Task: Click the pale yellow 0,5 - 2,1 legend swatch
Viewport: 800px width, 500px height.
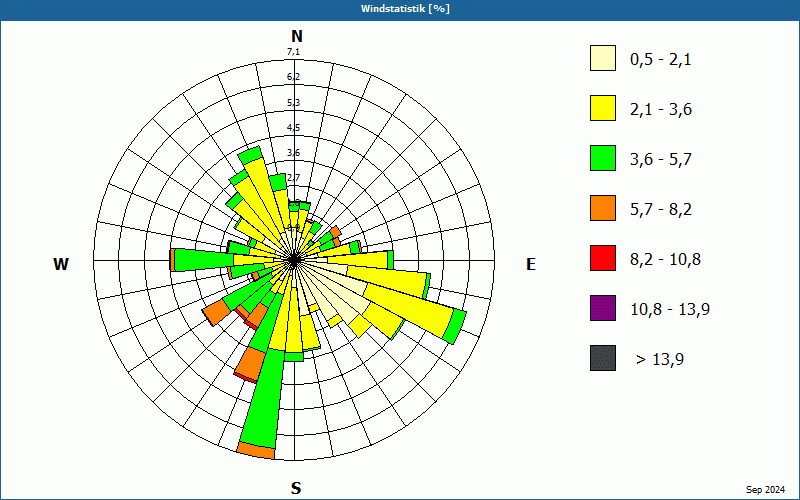Action: pos(603,58)
